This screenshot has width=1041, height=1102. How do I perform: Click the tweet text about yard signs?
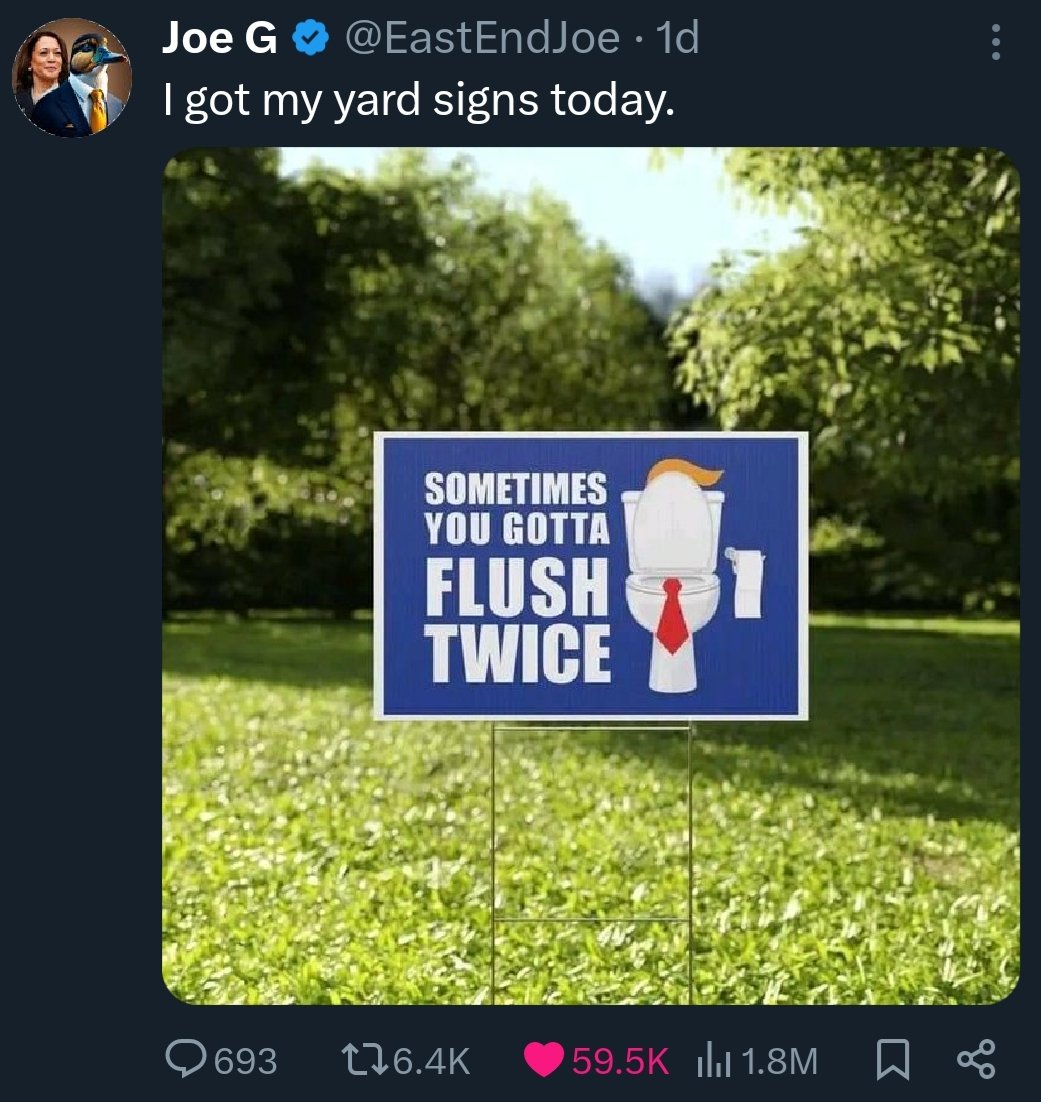click(419, 101)
